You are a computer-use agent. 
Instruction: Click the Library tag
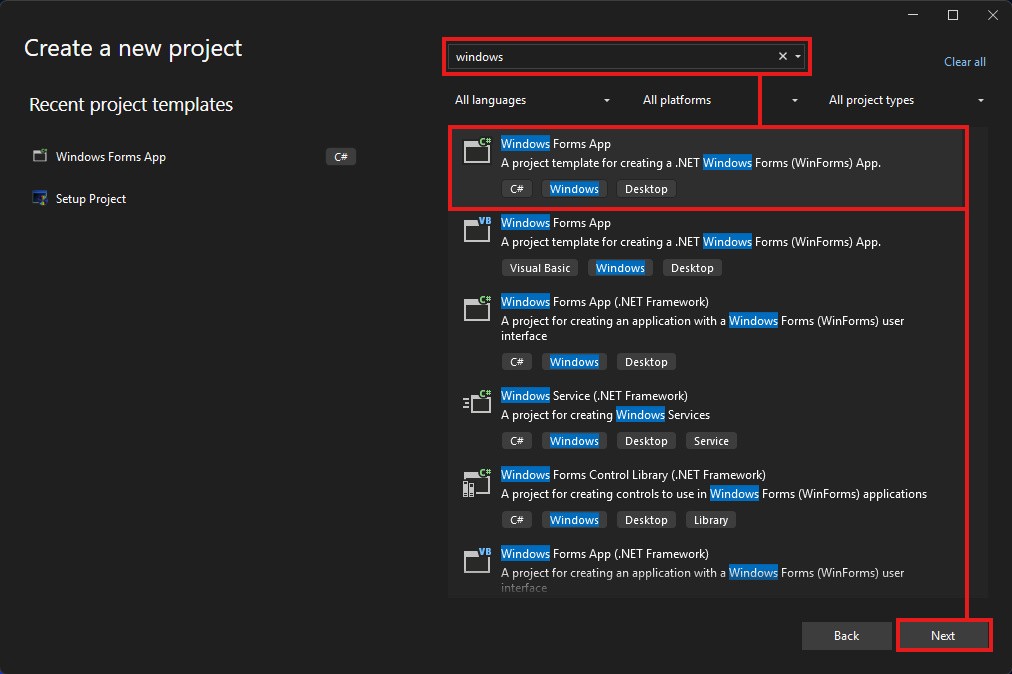point(711,520)
